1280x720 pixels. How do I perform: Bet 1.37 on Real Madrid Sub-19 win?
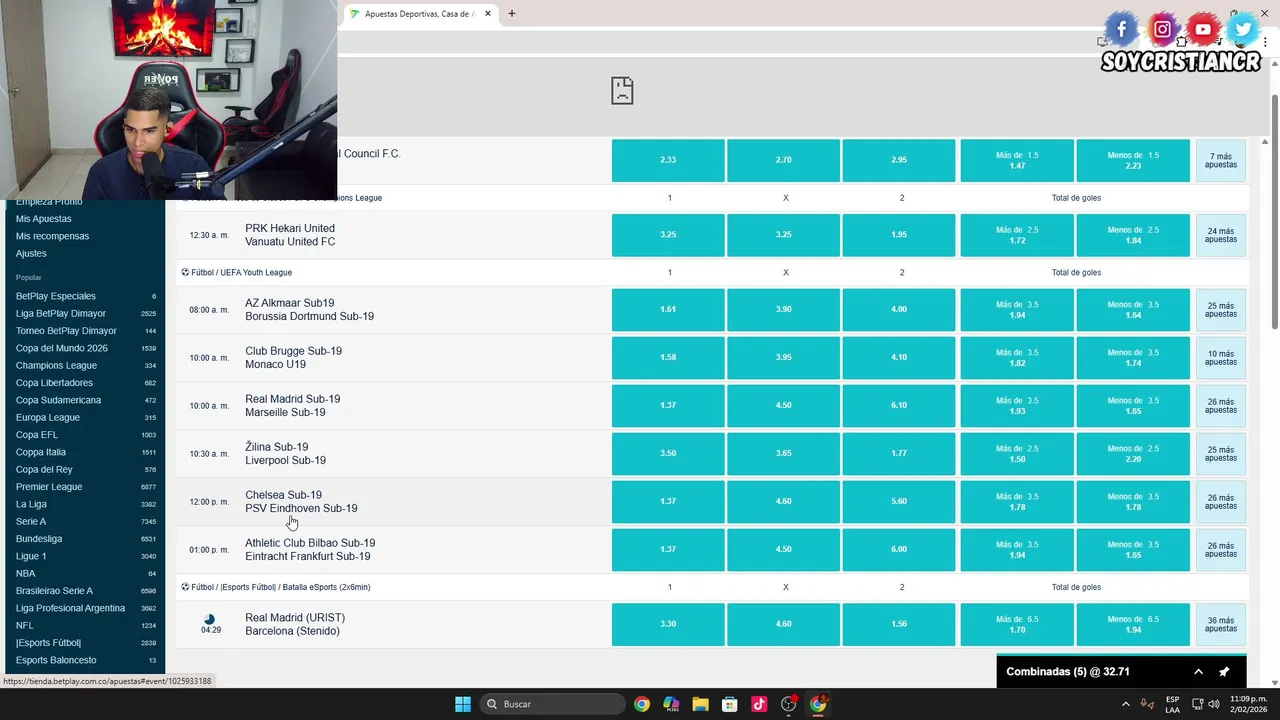[668, 406]
